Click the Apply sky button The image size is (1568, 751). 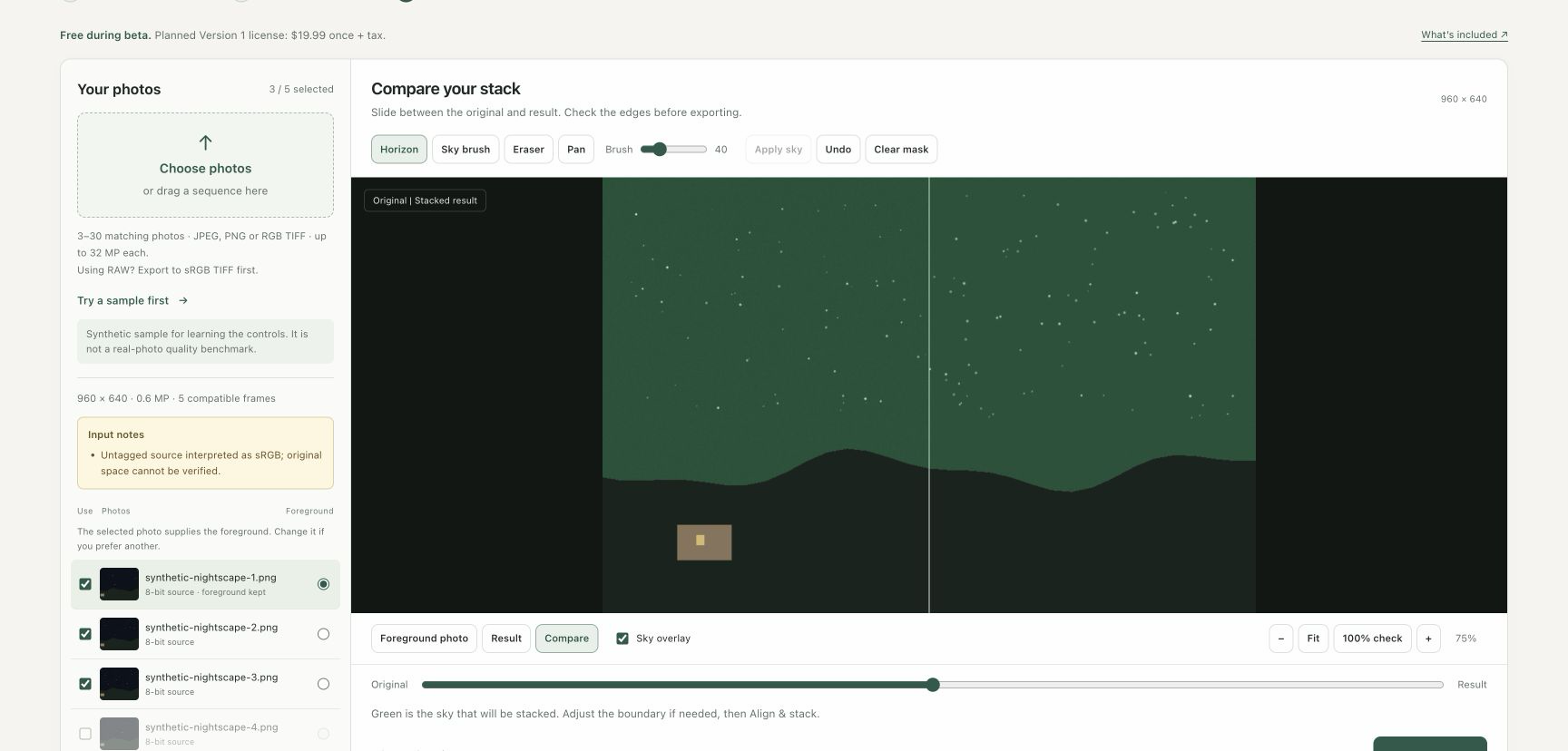pos(779,150)
